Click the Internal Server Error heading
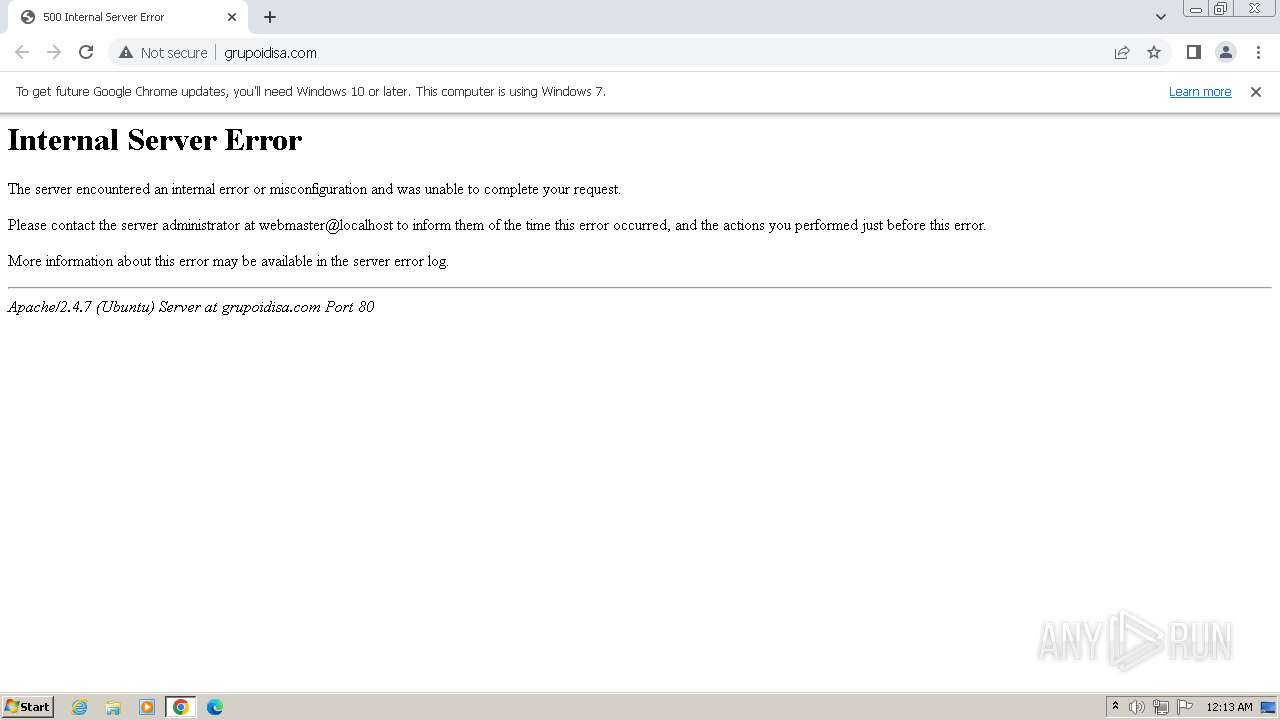Screen dimensions: 1280x720 (155, 140)
